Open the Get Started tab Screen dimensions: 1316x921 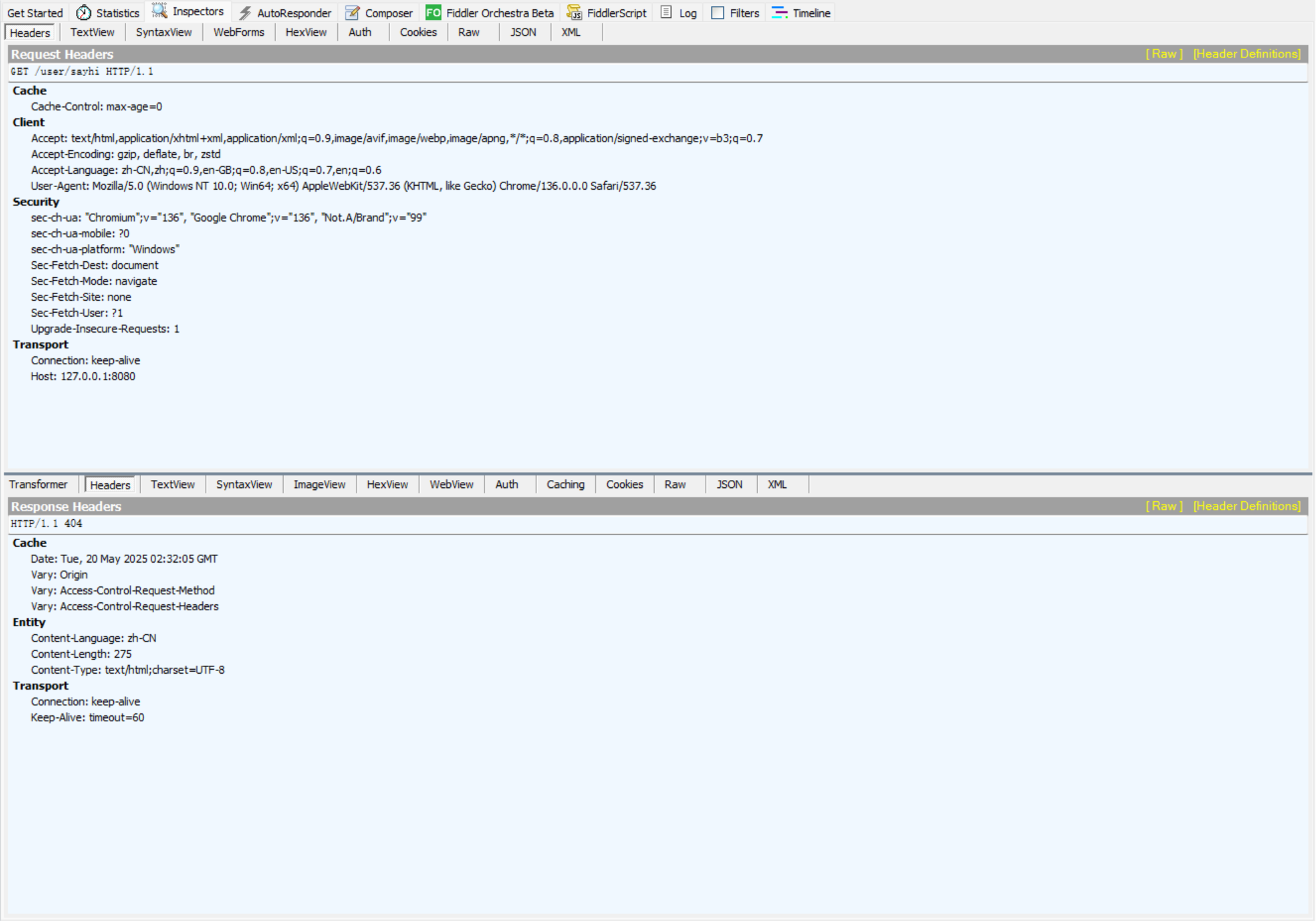(x=35, y=13)
